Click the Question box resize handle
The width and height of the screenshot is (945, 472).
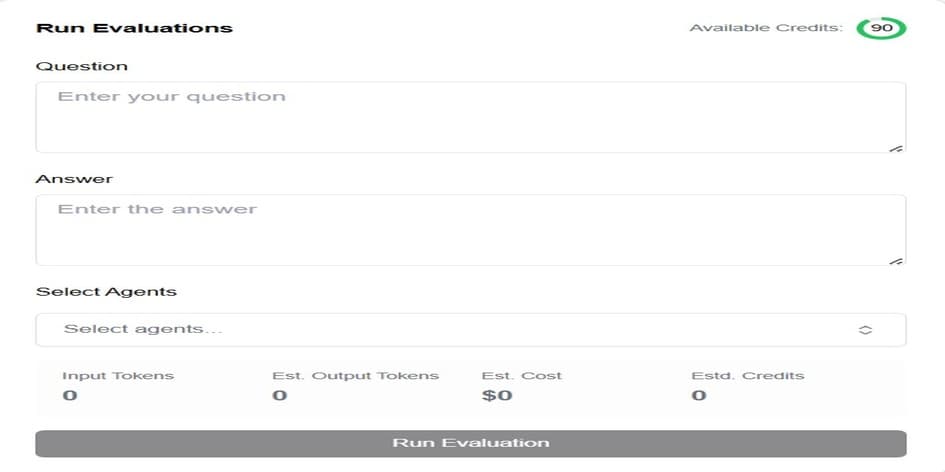click(x=896, y=148)
